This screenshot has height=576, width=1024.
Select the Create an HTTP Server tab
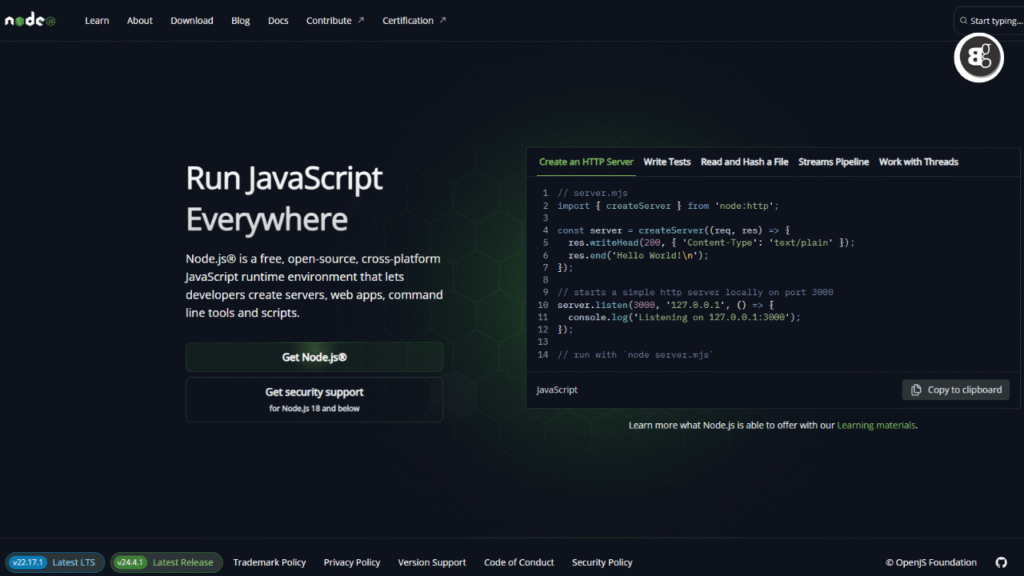585,161
